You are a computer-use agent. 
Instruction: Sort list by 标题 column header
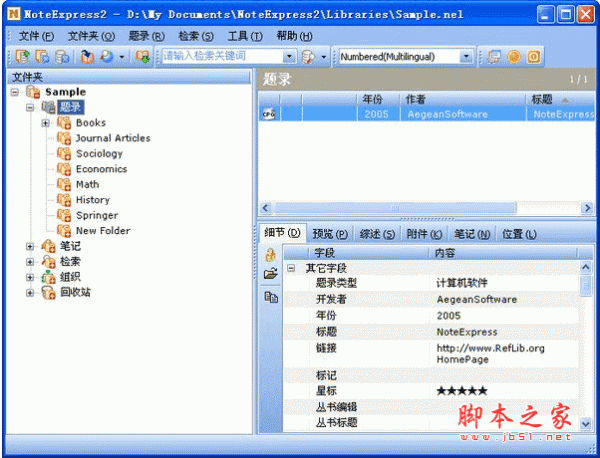click(560, 99)
